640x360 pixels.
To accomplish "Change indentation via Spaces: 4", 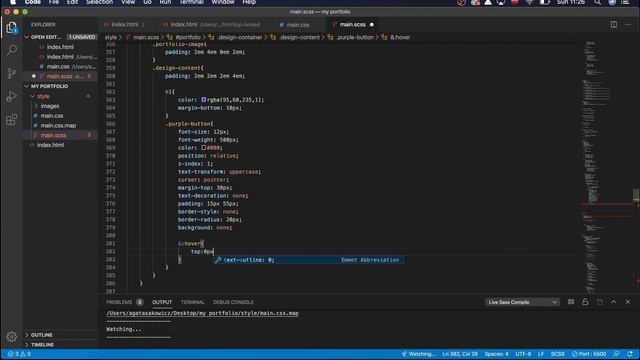I will pos(496,354).
